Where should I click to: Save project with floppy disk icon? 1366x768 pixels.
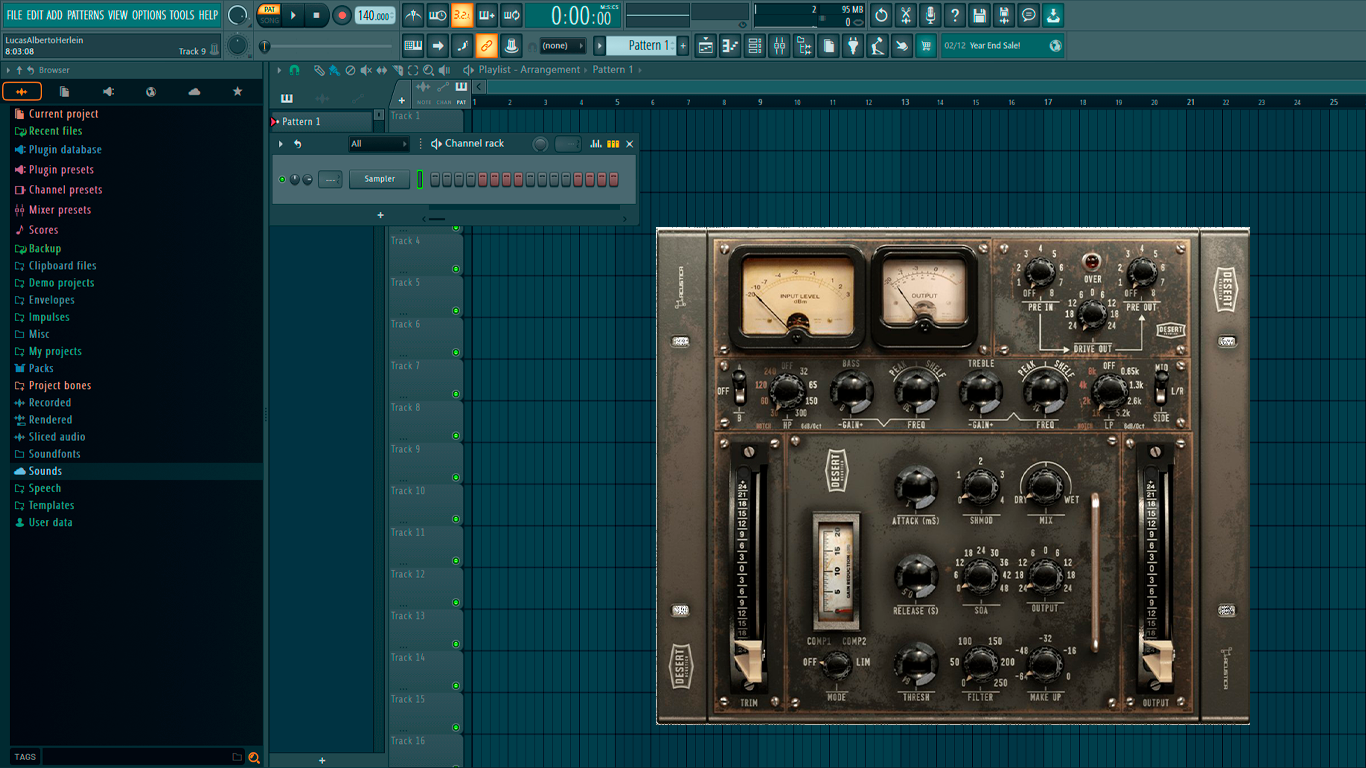(x=979, y=15)
